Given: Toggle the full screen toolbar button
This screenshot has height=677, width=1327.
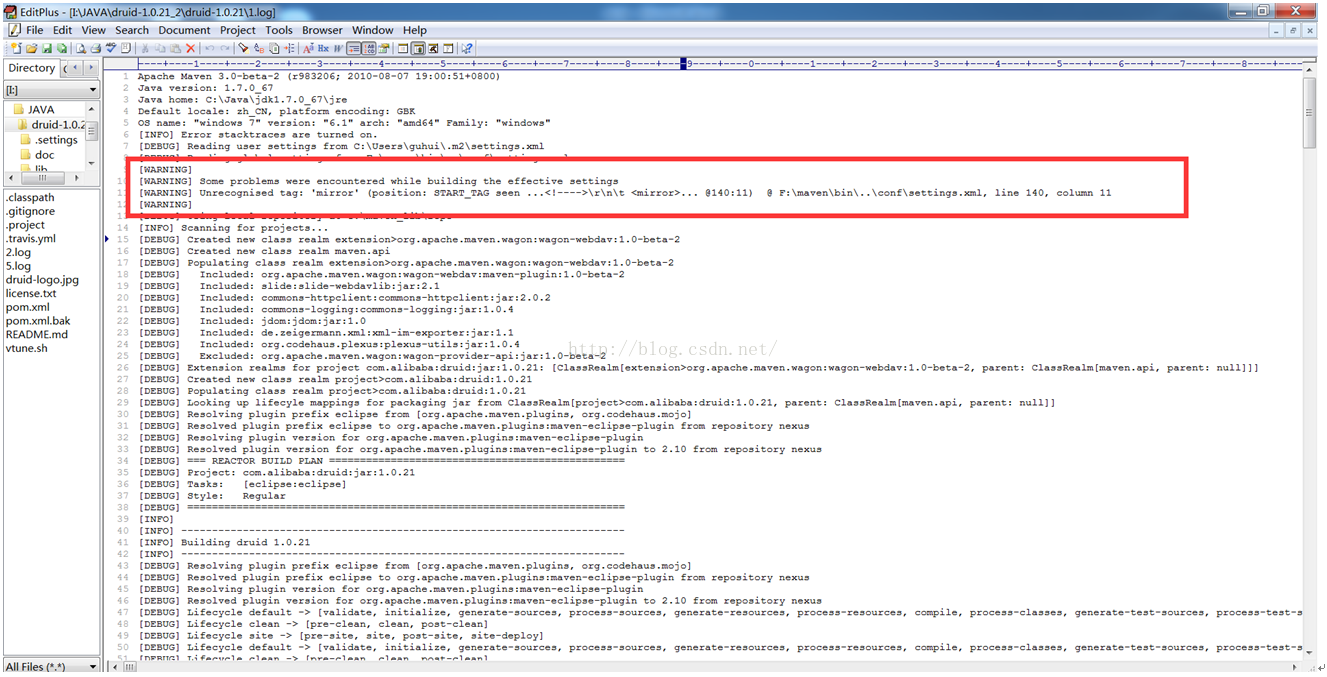Looking at the screenshot, I should point(447,48).
